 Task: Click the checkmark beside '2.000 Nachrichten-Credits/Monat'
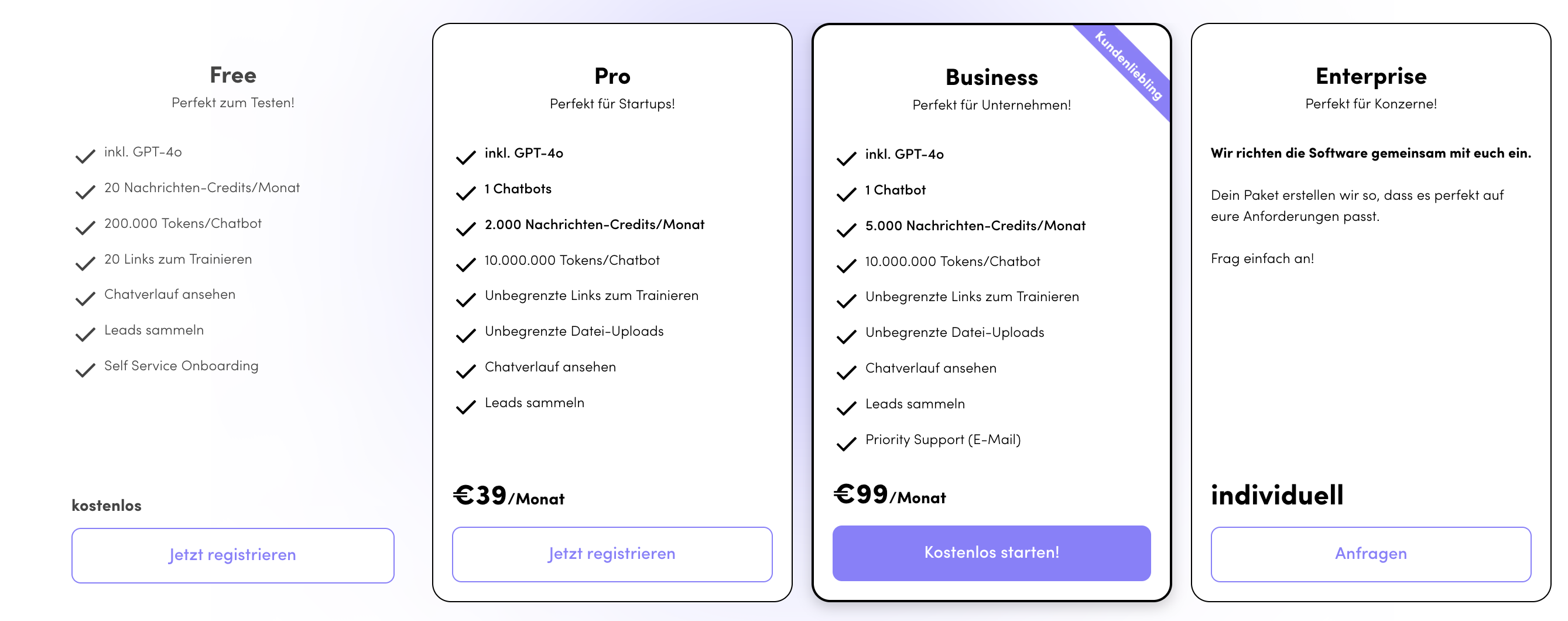point(465,228)
